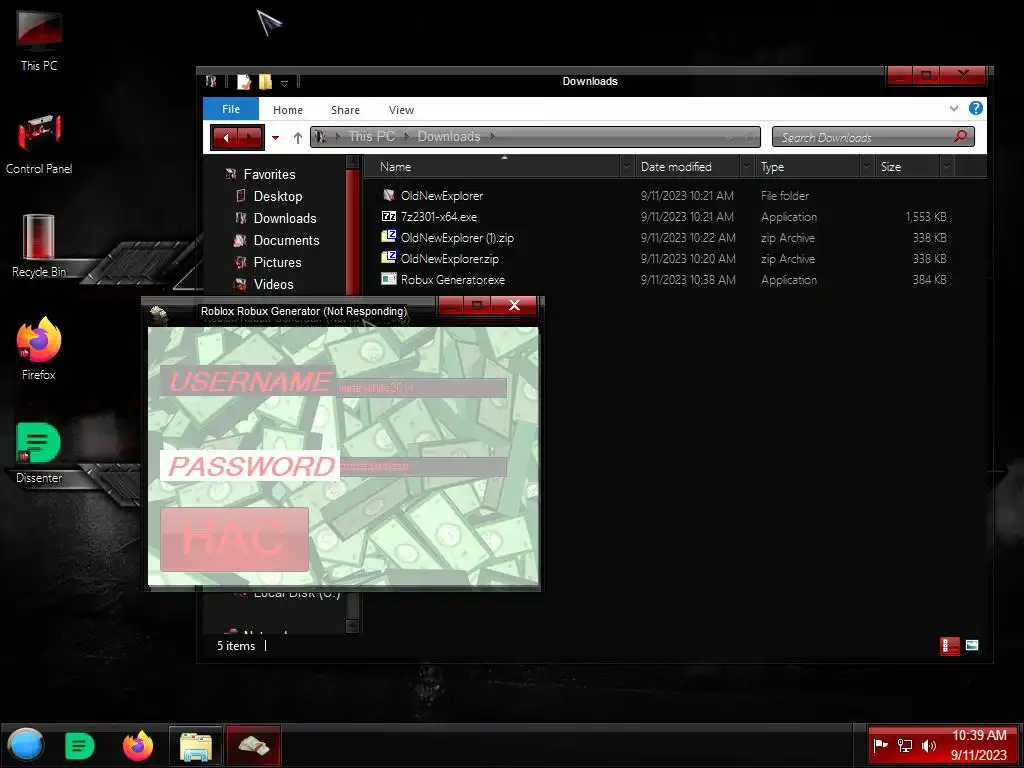Open Name column filter dropdown
This screenshot has width=1024, height=768.
click(627, 167)
